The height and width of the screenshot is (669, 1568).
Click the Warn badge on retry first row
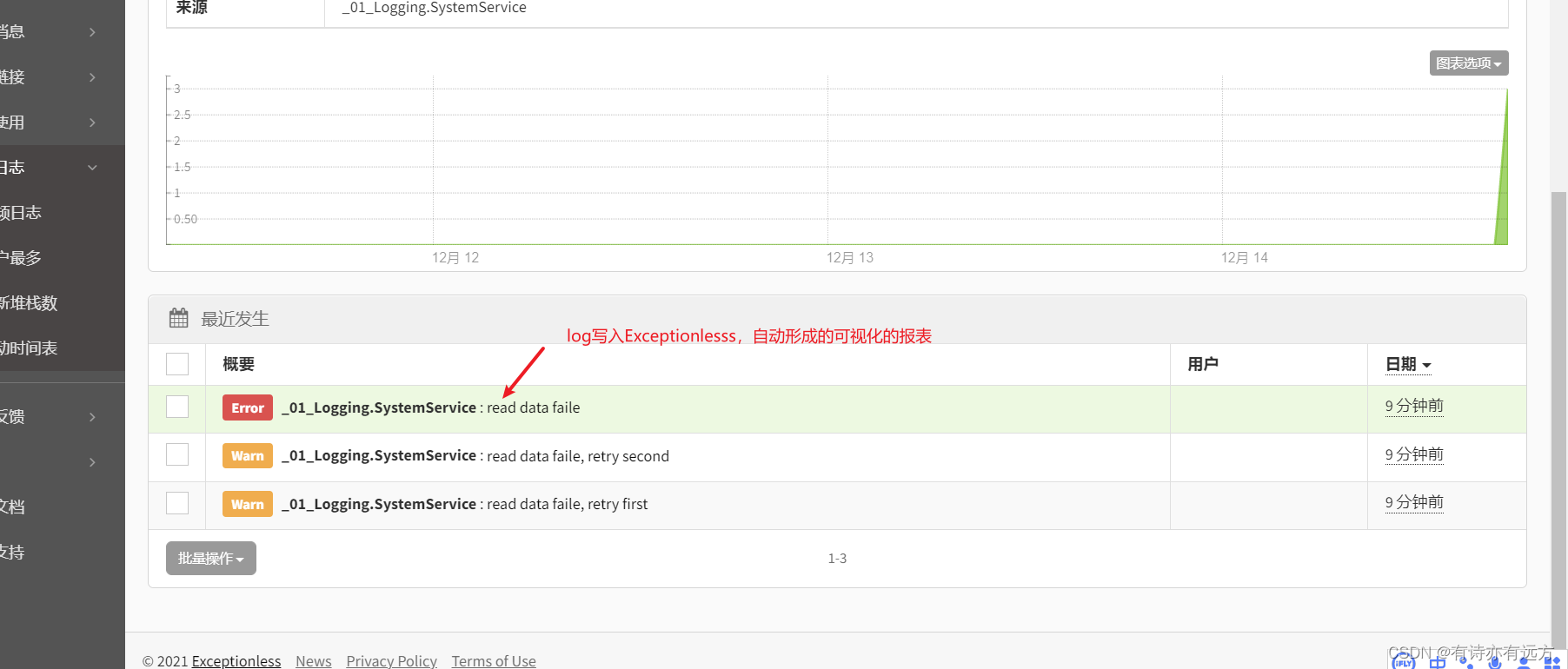(x=248, y=504)
